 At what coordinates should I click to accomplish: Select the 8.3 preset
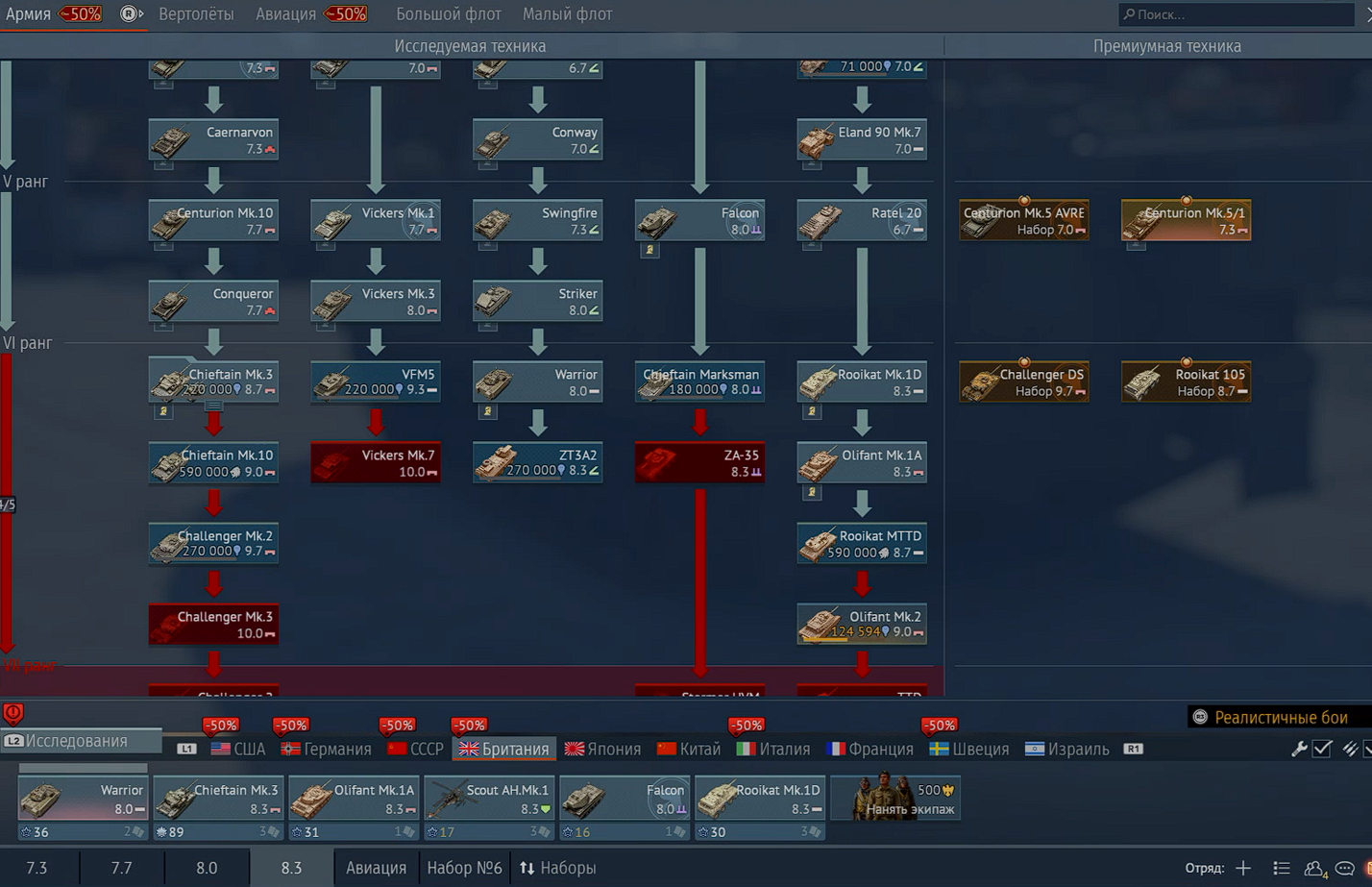(x=291, y=868)
